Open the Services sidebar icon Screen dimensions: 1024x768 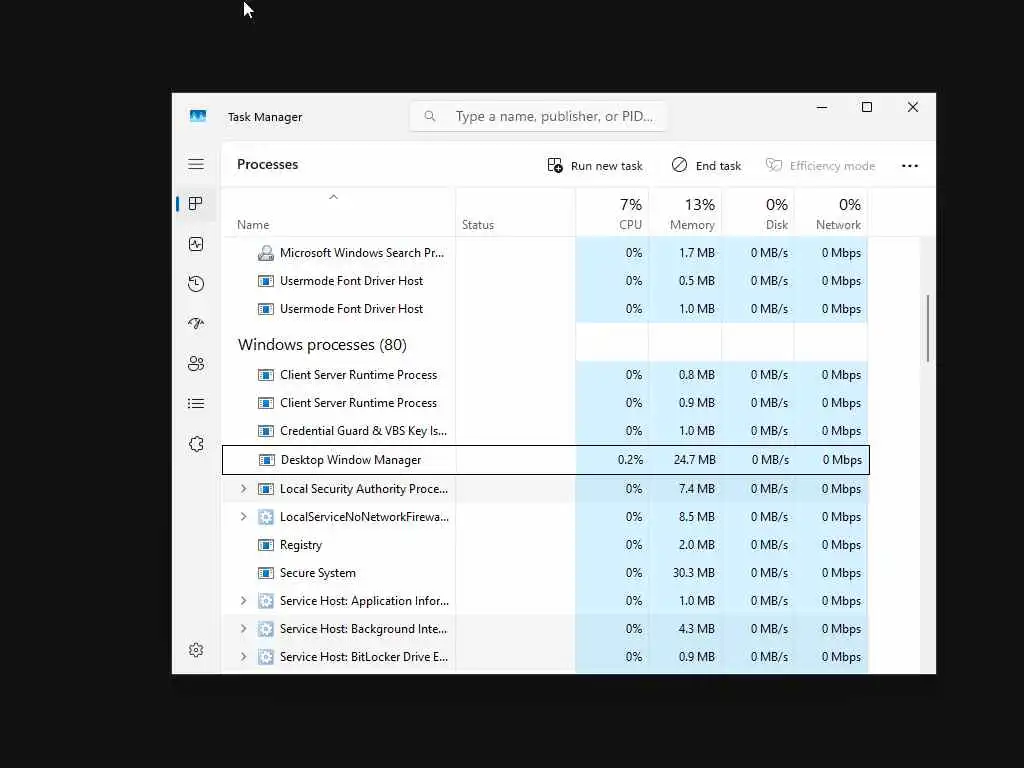(196, 444)
